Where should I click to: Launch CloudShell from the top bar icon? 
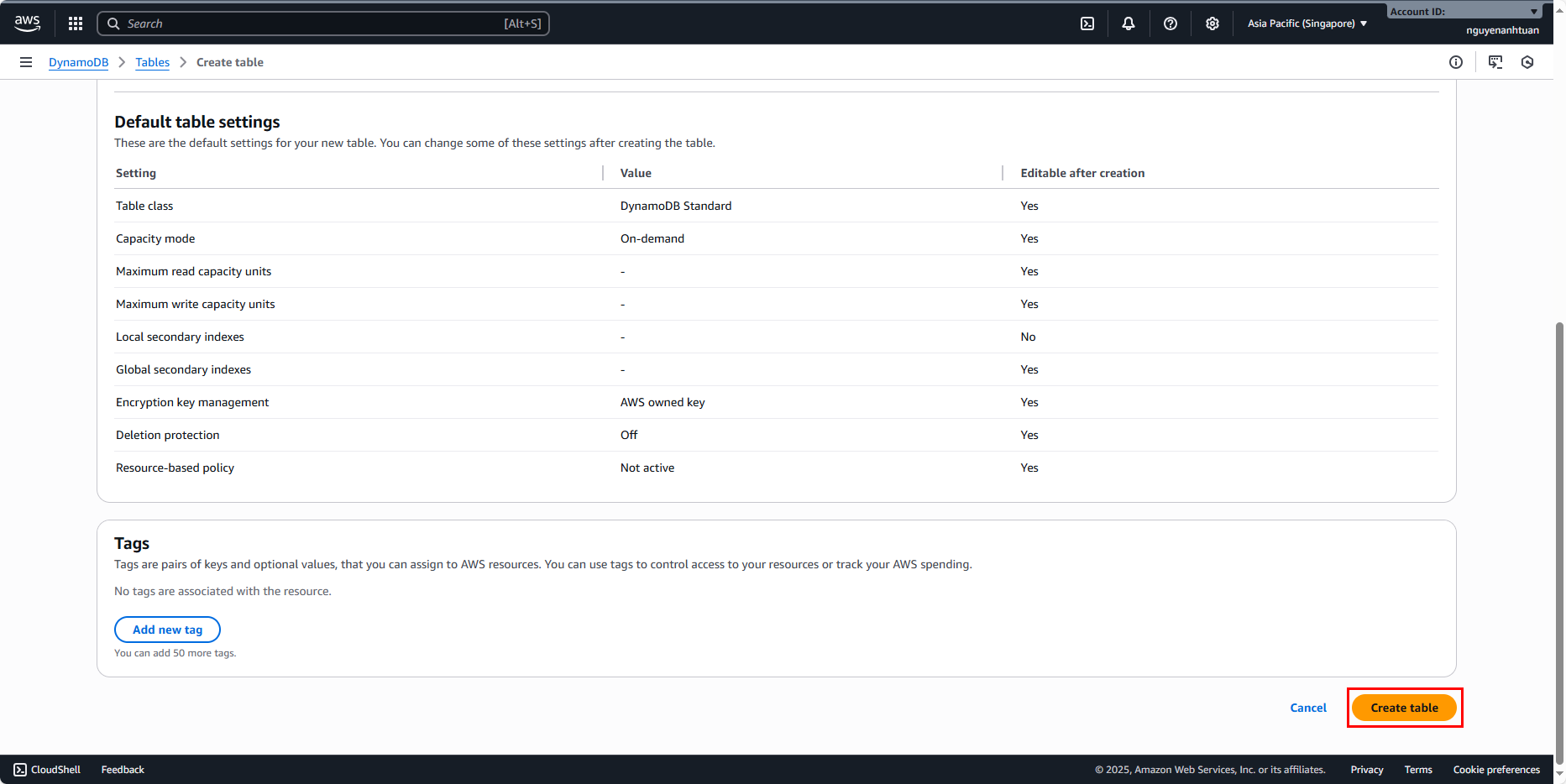tap(1087, 24)
